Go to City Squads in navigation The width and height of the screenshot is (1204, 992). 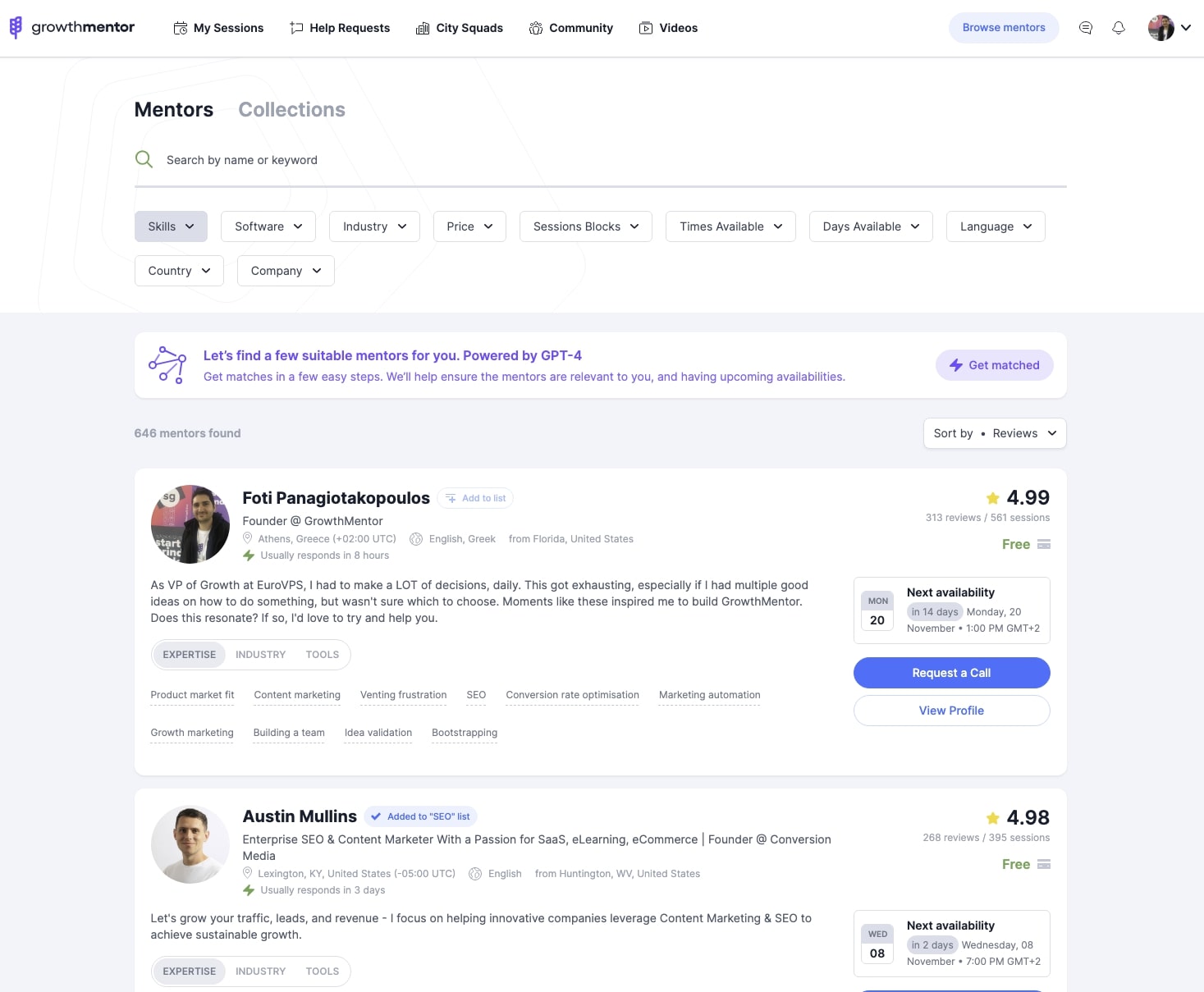(x=460, y=28)
